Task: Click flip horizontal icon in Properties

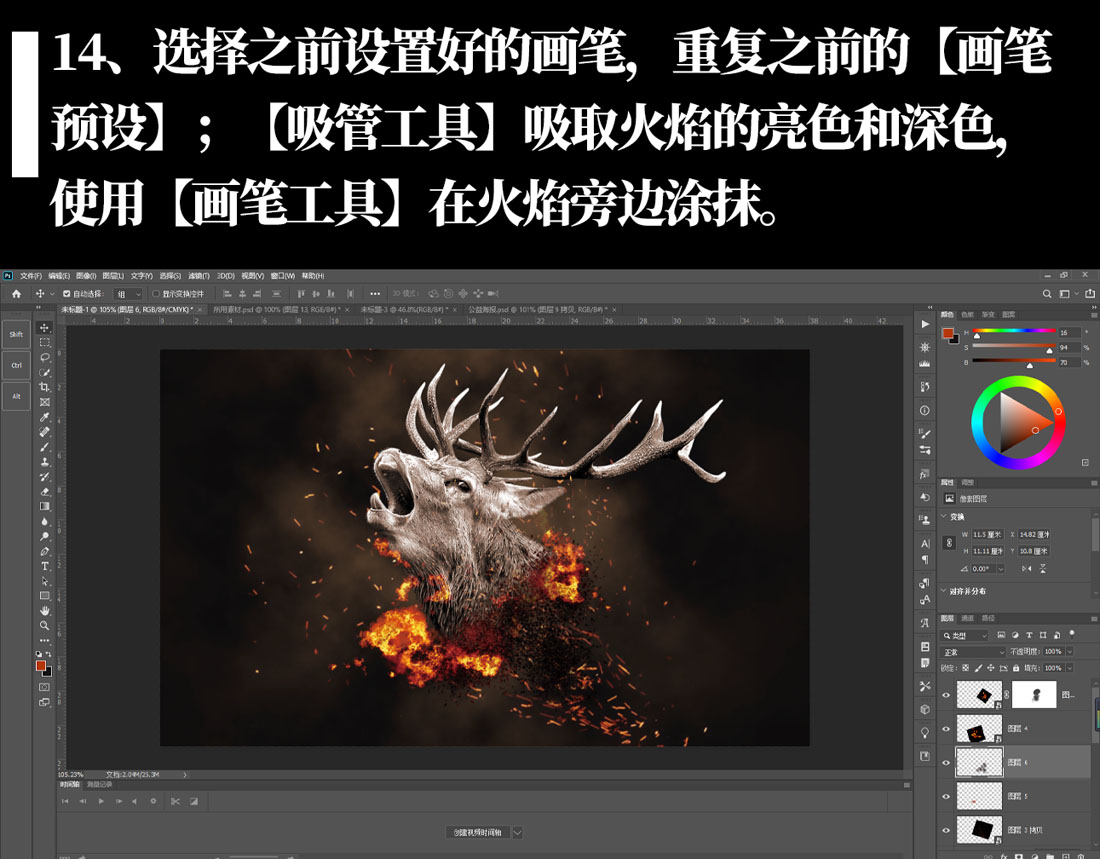Action: pos(1026,568)
